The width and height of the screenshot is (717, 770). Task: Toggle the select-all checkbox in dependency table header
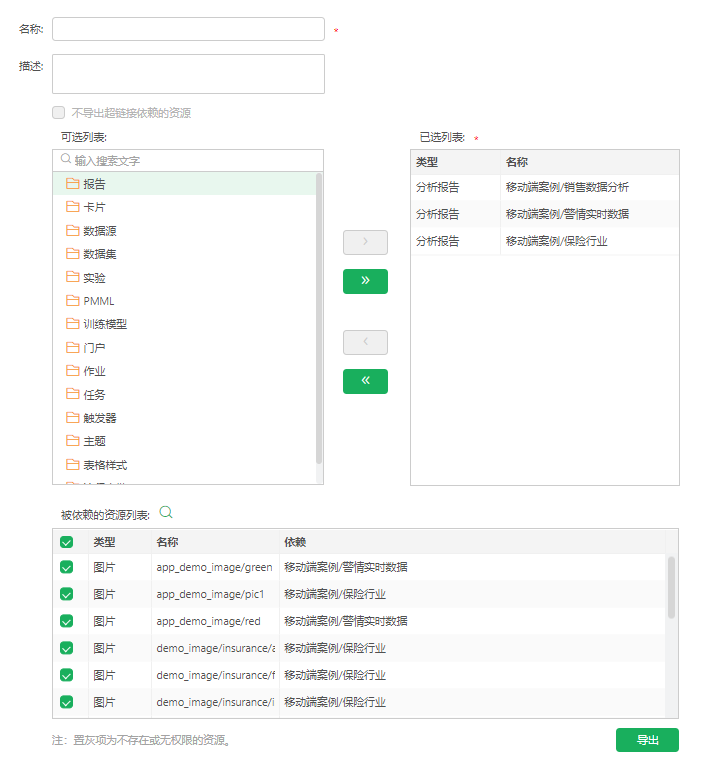pyautogui.click(x=67, y=542)
